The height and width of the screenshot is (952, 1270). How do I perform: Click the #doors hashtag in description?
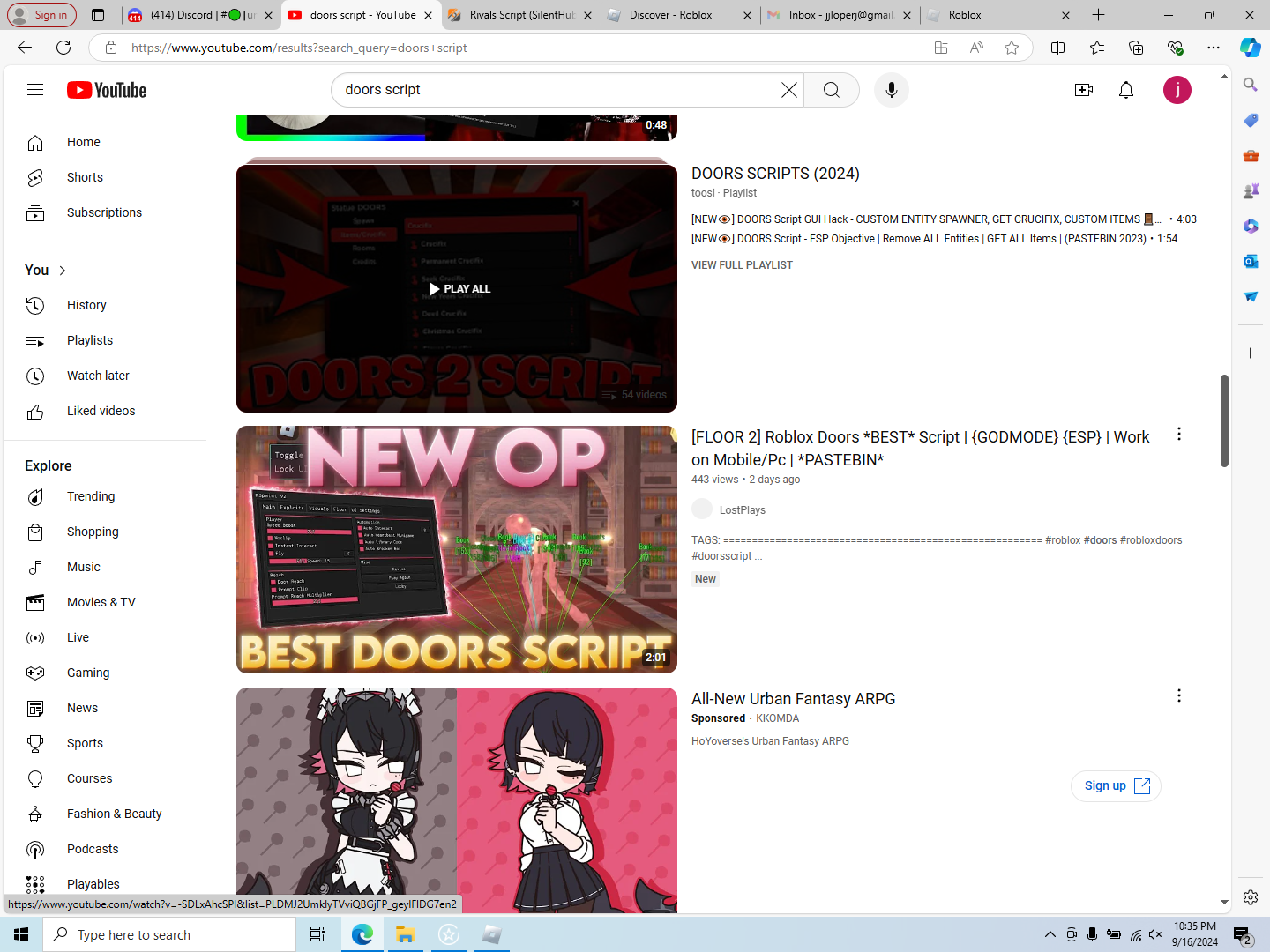click(1100, 540)
